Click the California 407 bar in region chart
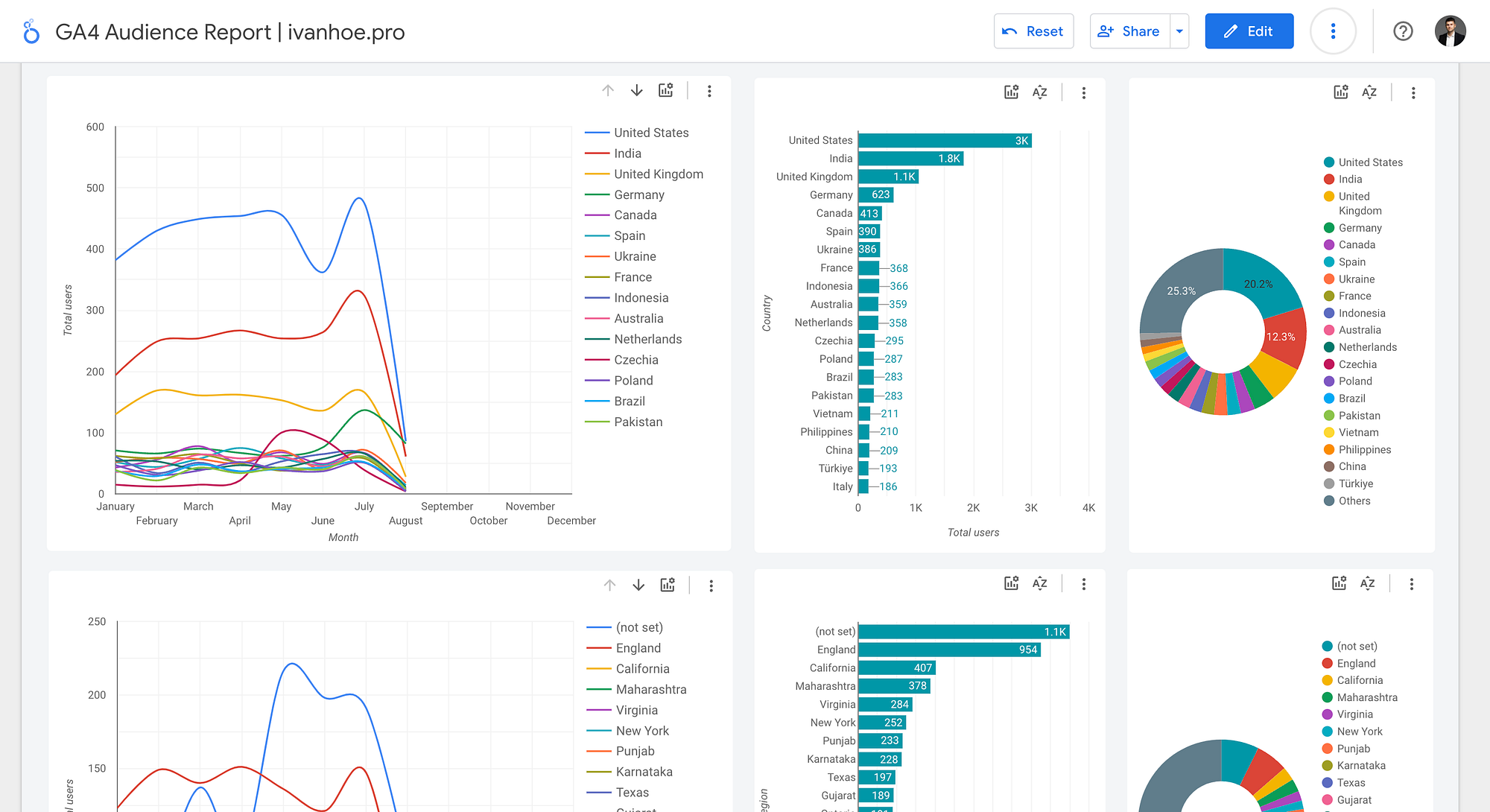Viewport: 1490px width, 812px height. 896,668
